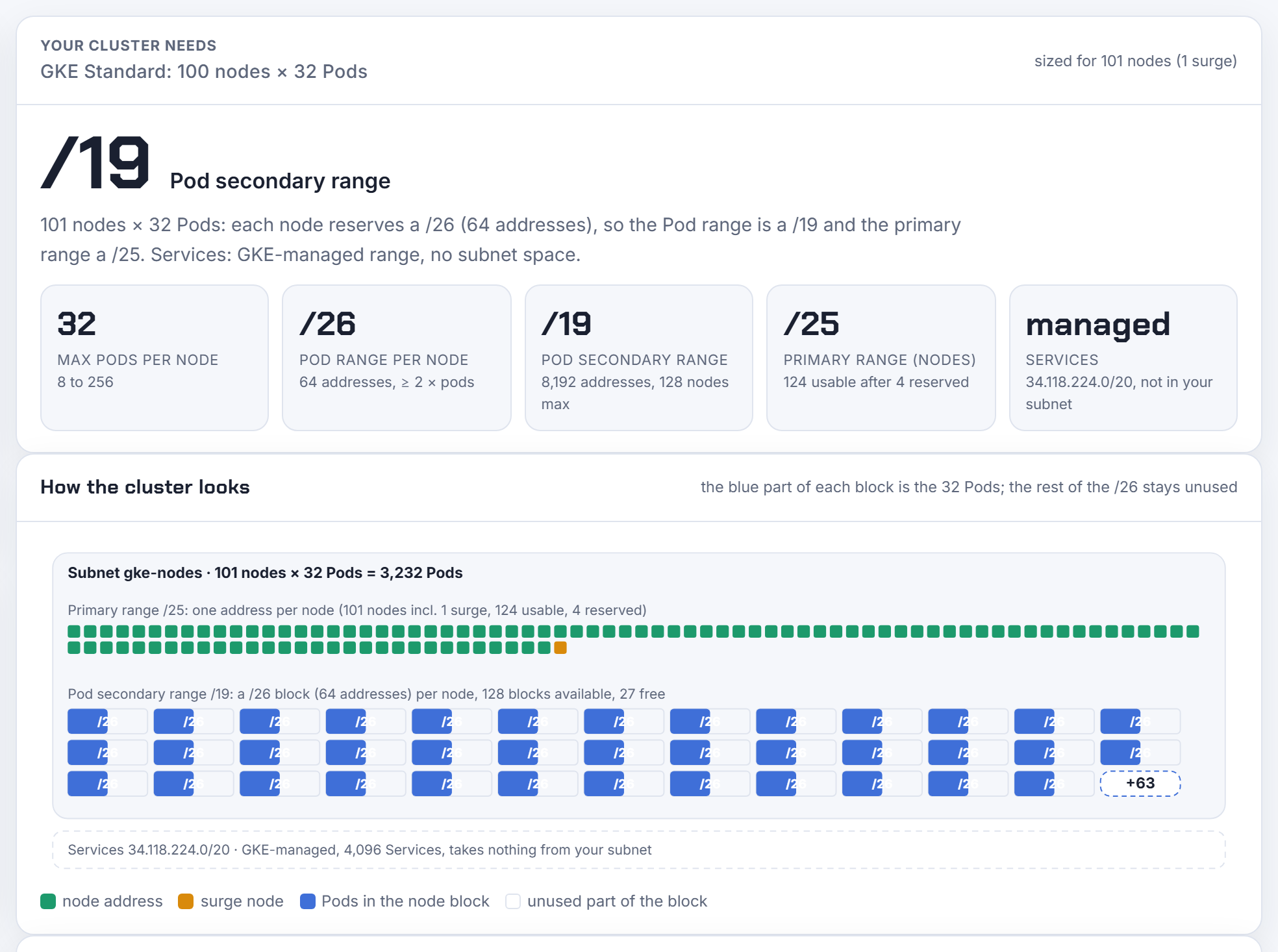Viewport: 1278px width, 952px height.
Task: Click the 'How the cluster looks' heading
Action: 145,487
